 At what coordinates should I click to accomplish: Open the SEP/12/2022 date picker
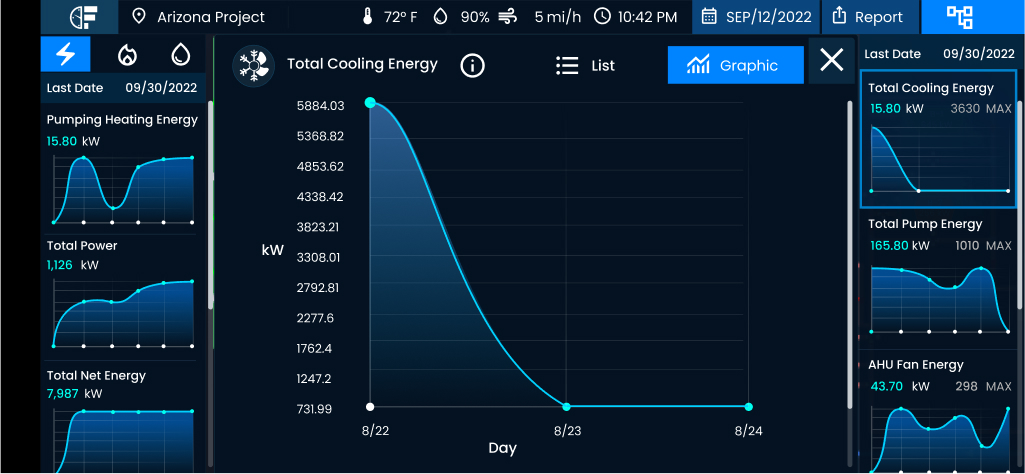click(x=757, y=17)
